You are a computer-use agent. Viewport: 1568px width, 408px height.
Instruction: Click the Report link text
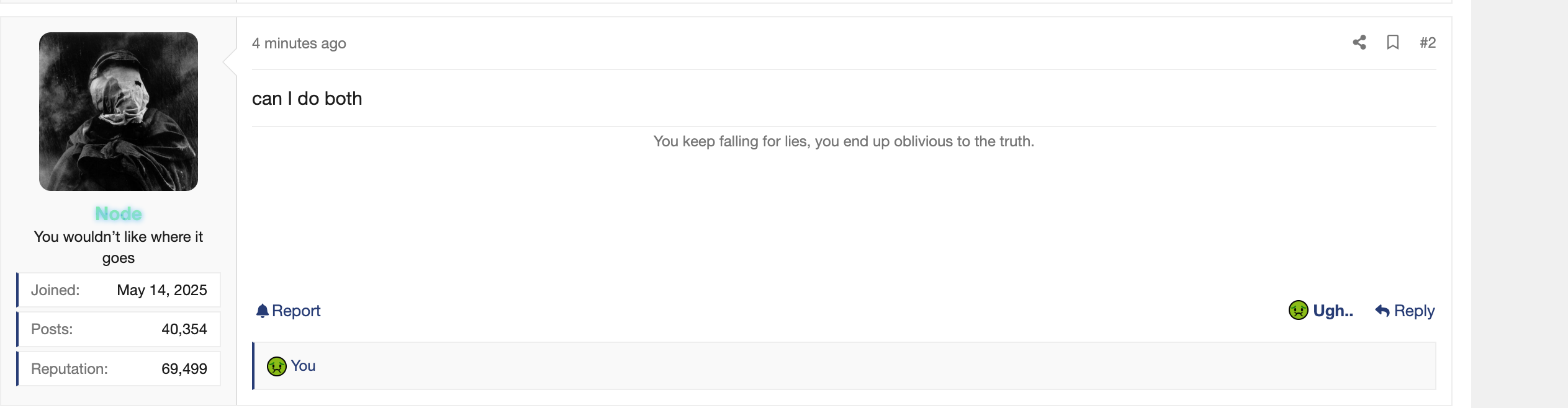pos(296,311)
